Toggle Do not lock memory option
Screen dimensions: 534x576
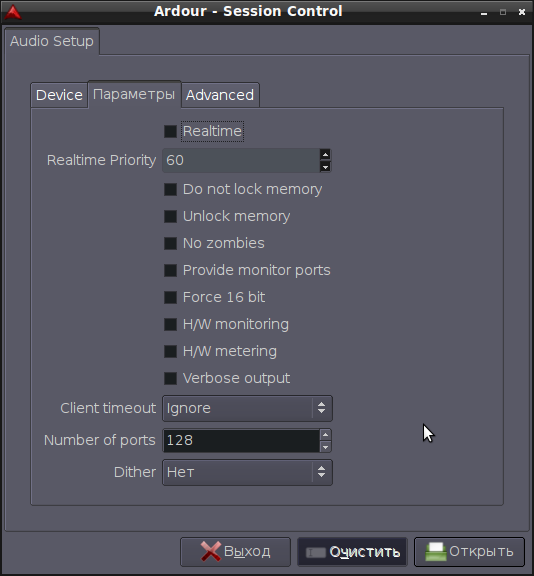170,189
